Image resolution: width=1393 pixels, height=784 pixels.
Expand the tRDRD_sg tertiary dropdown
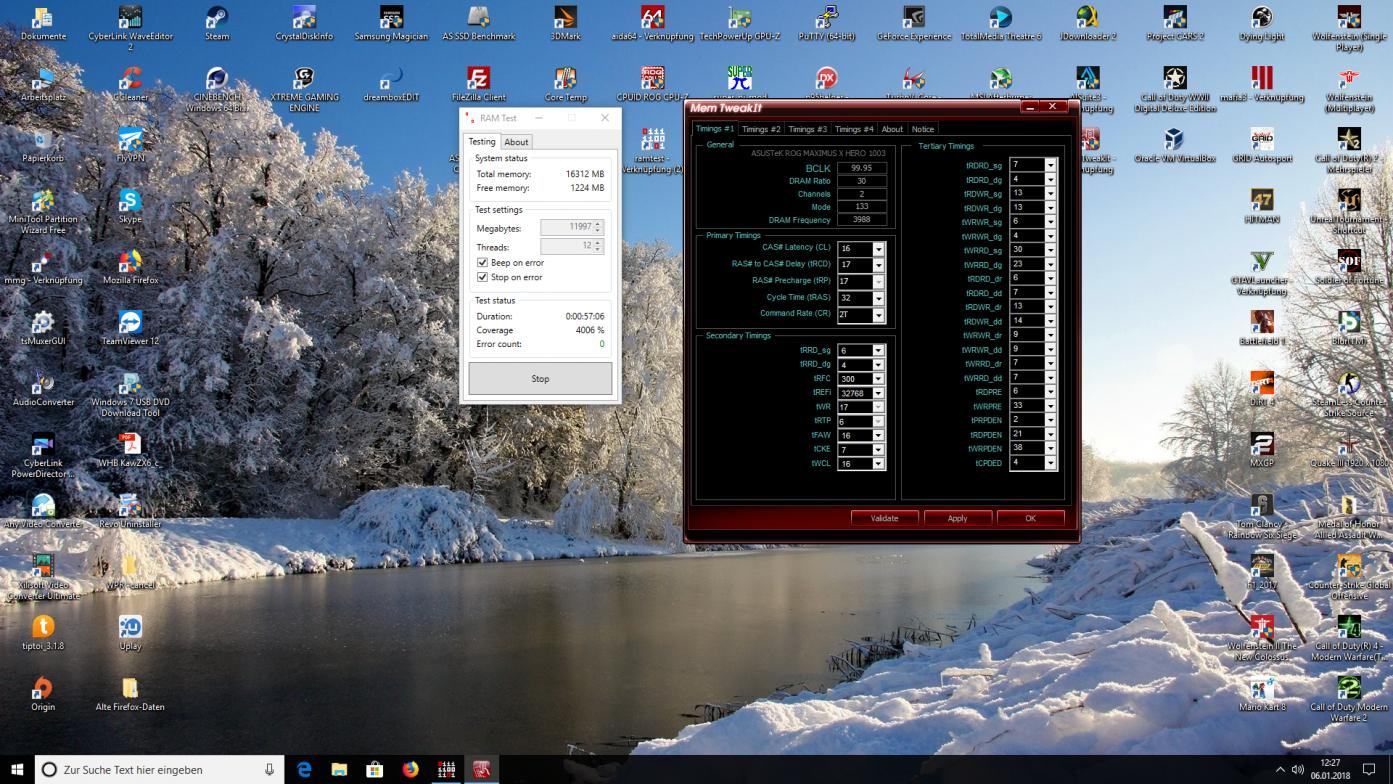[1050, 165]
